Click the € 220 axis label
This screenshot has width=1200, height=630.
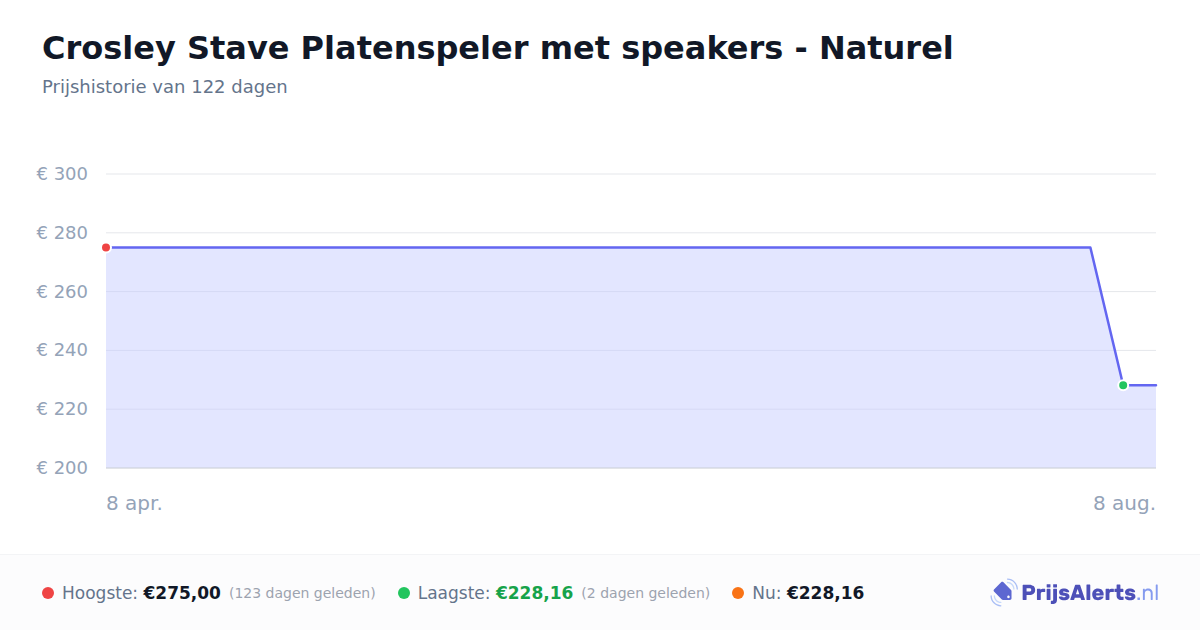coord(62,409)
